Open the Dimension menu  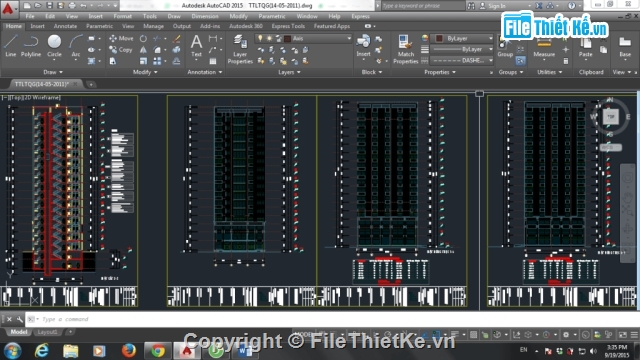point(205,16)
